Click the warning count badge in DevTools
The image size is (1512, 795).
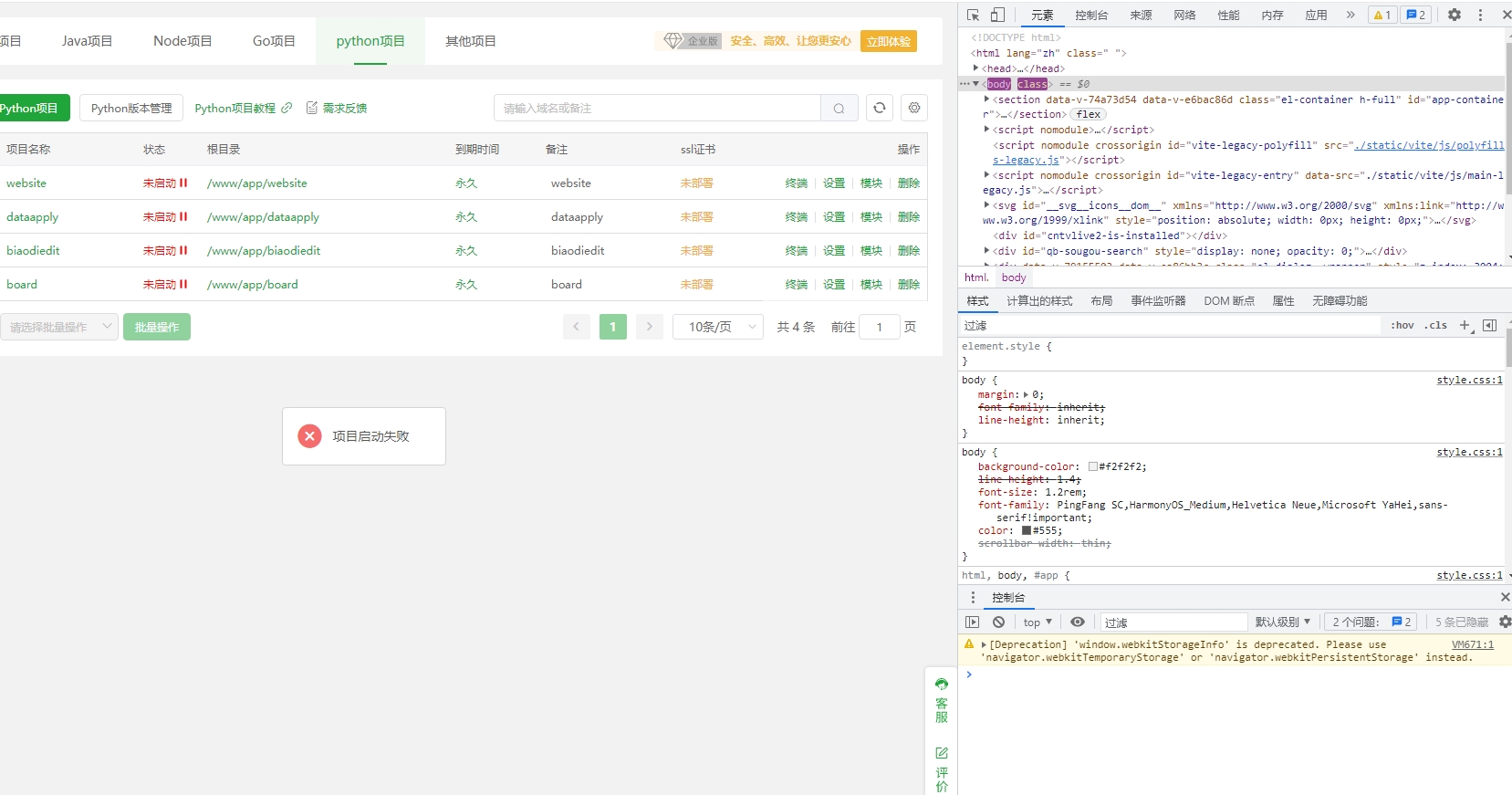(1382, 15)
